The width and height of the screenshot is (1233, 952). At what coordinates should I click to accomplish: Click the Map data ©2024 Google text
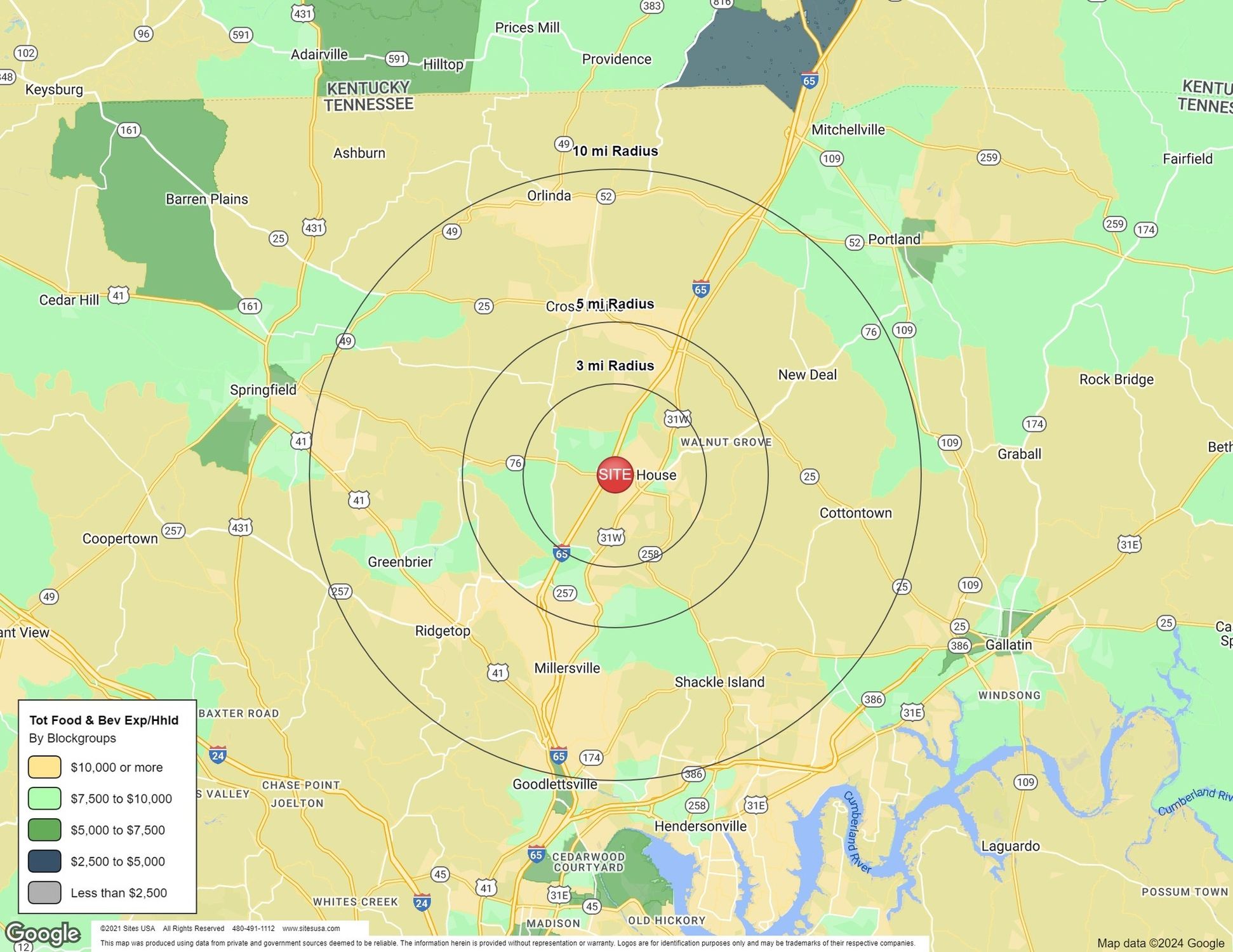[1160, 943]
